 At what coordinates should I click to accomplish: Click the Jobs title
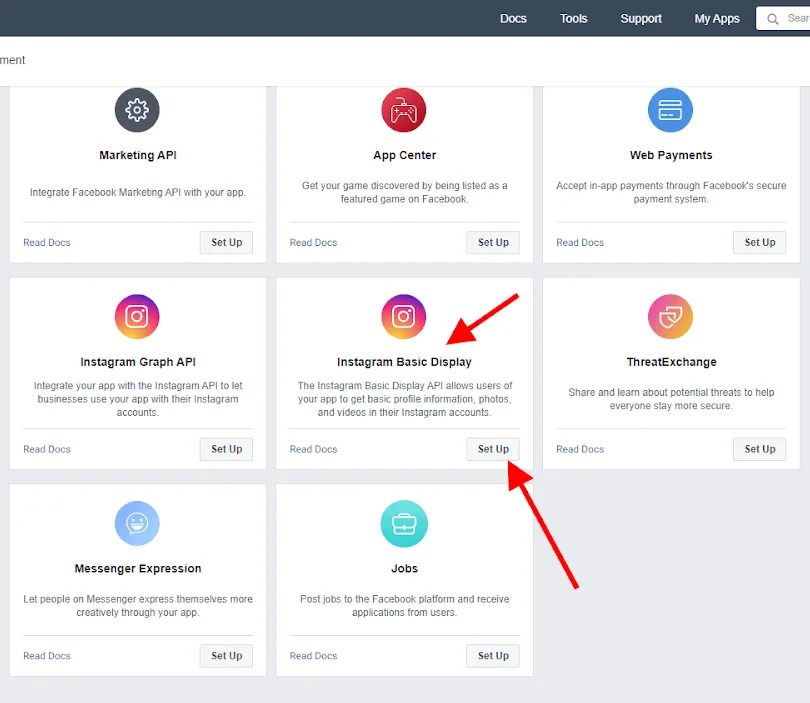pyautogui.click(x=404, y=568)
